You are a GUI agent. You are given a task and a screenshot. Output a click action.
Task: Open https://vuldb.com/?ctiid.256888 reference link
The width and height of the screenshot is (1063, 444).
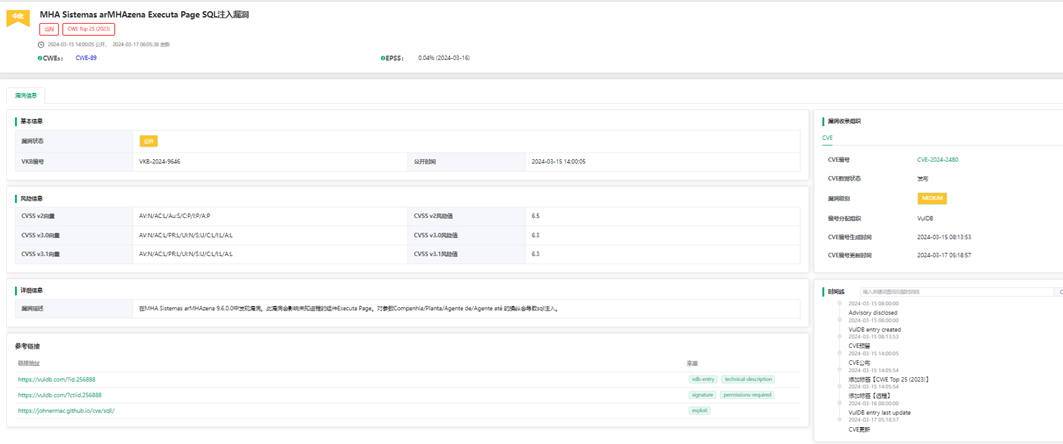60,395
